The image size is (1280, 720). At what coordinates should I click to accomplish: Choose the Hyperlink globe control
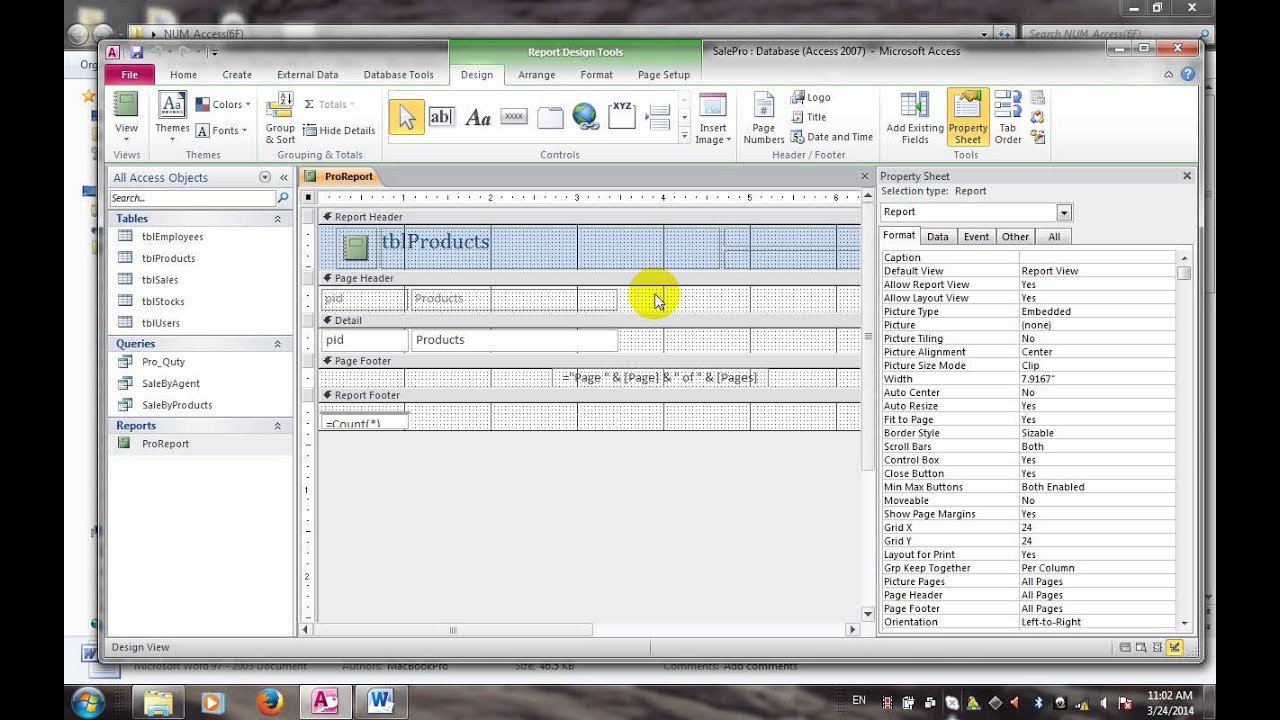(x=586, y=117)
